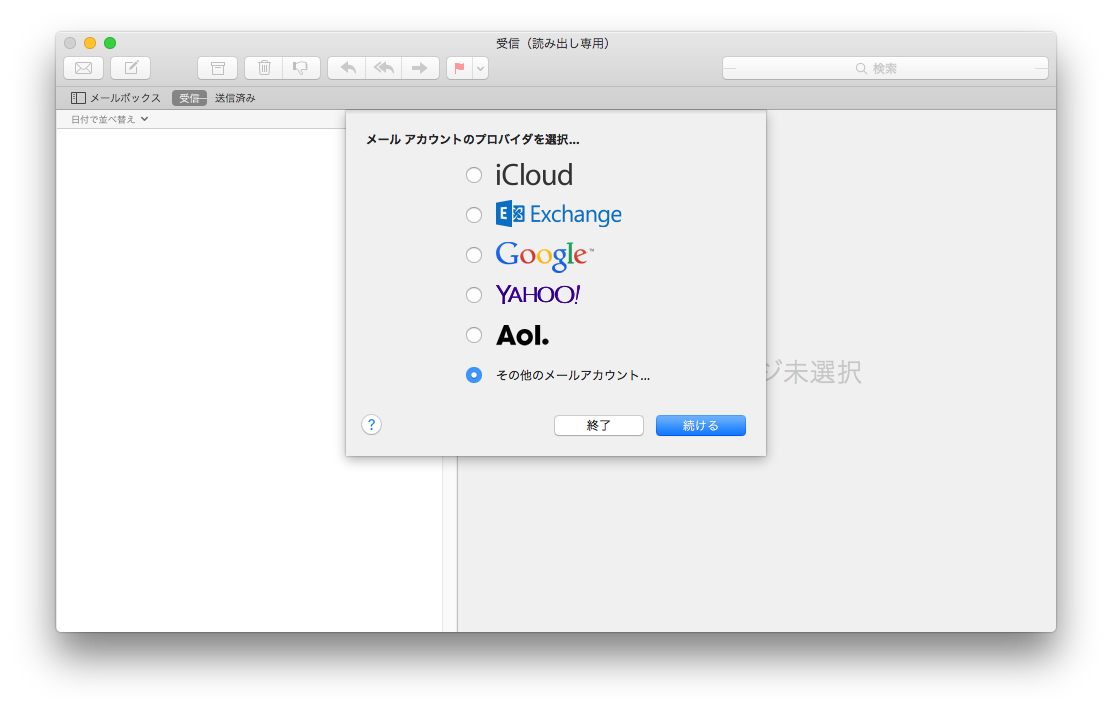The image size is (1112, 712).
Task: Minimize the window with yellow button
Action: [90, 43]
